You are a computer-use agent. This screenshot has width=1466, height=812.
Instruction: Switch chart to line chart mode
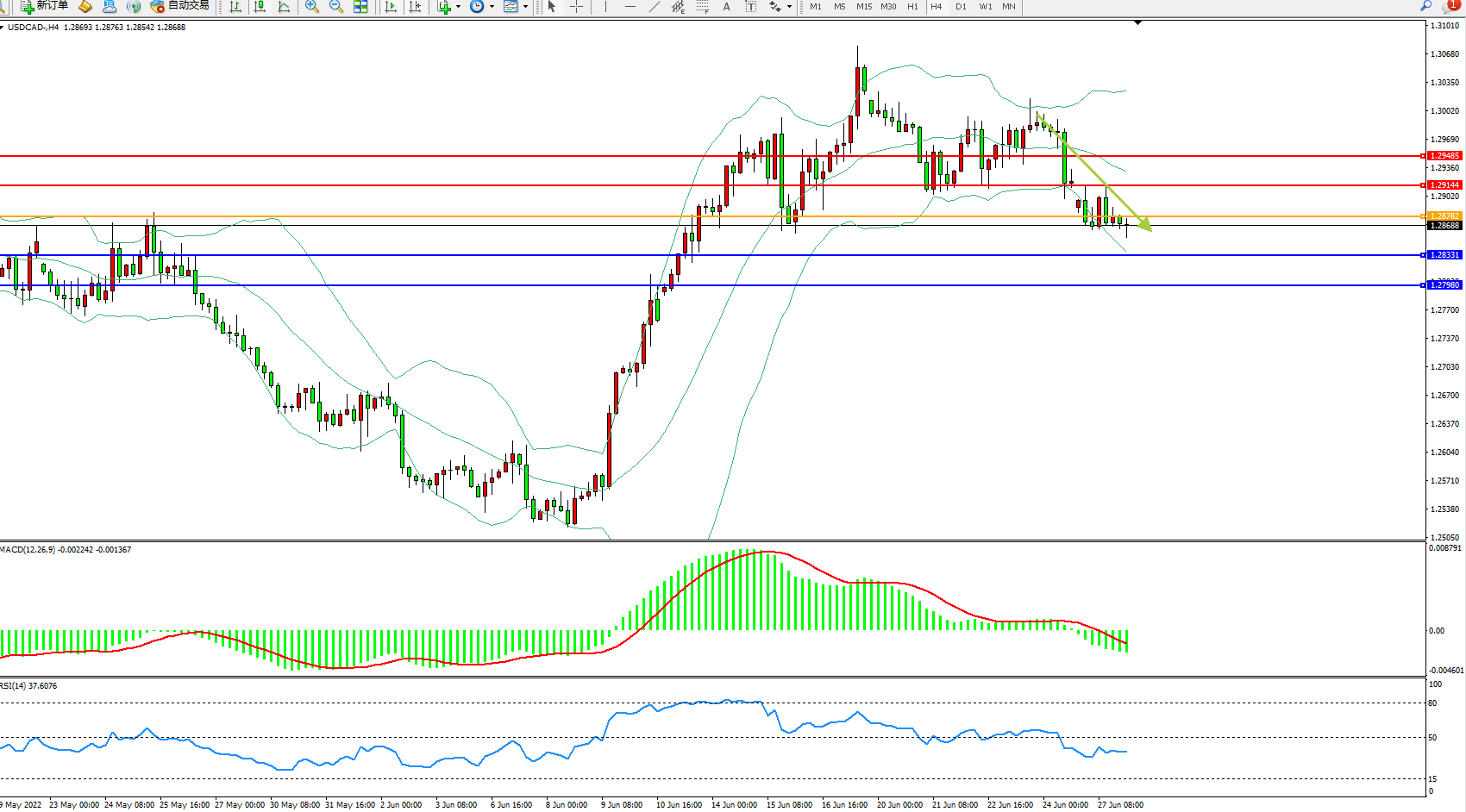(x=284, y=7)
